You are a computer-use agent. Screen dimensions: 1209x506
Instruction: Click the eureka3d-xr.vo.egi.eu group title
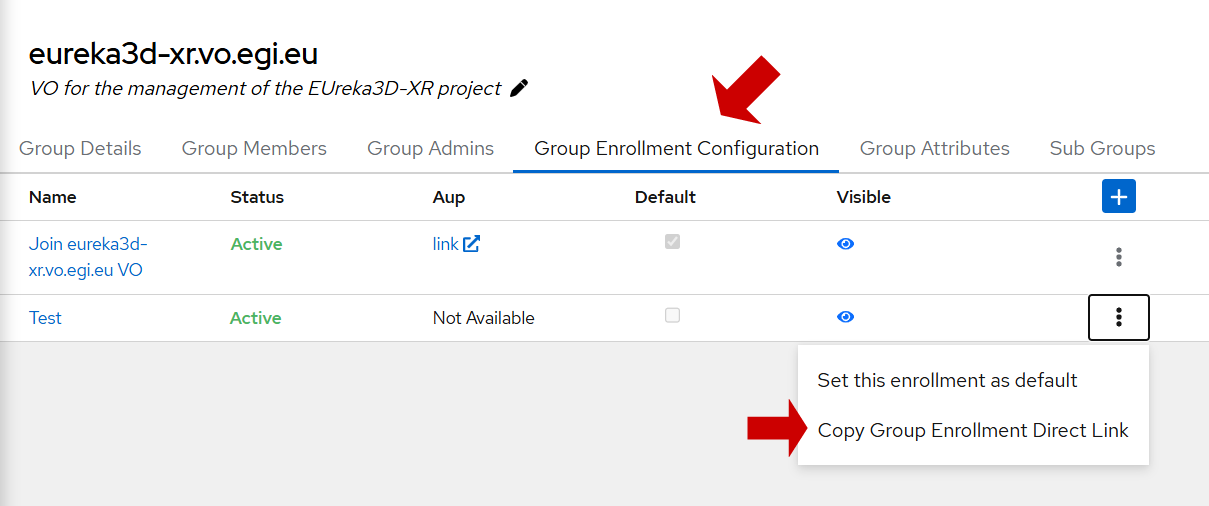click(x=173, y=53)
